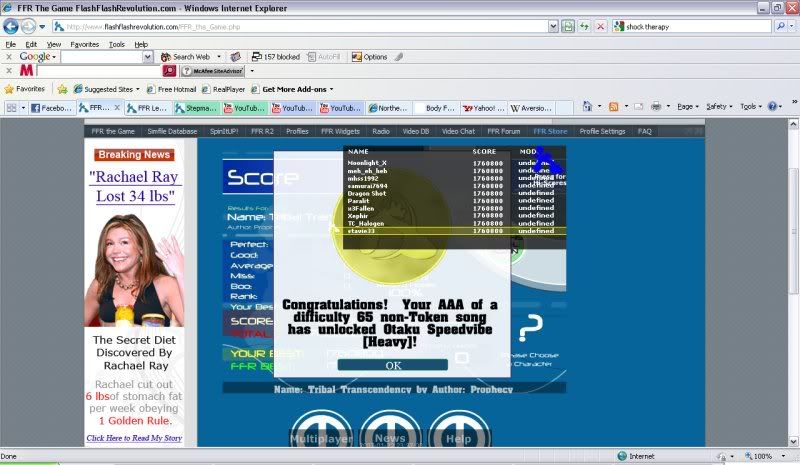Click the RSS feeds icon
Image resolution: width=800 pixels, height=465 pixels.
tap(613, 106)
